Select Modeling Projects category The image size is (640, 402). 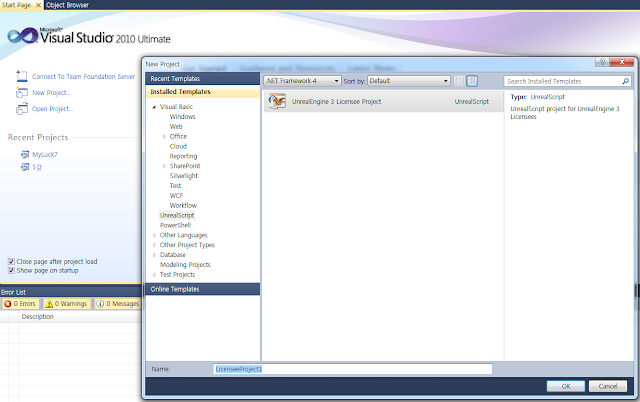(185, 264)
